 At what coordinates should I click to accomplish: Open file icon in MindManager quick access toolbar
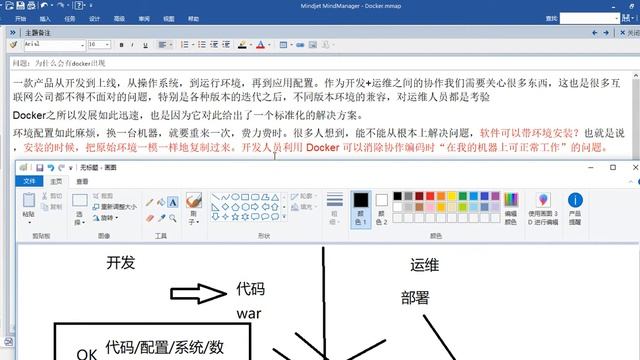point(9,6)
